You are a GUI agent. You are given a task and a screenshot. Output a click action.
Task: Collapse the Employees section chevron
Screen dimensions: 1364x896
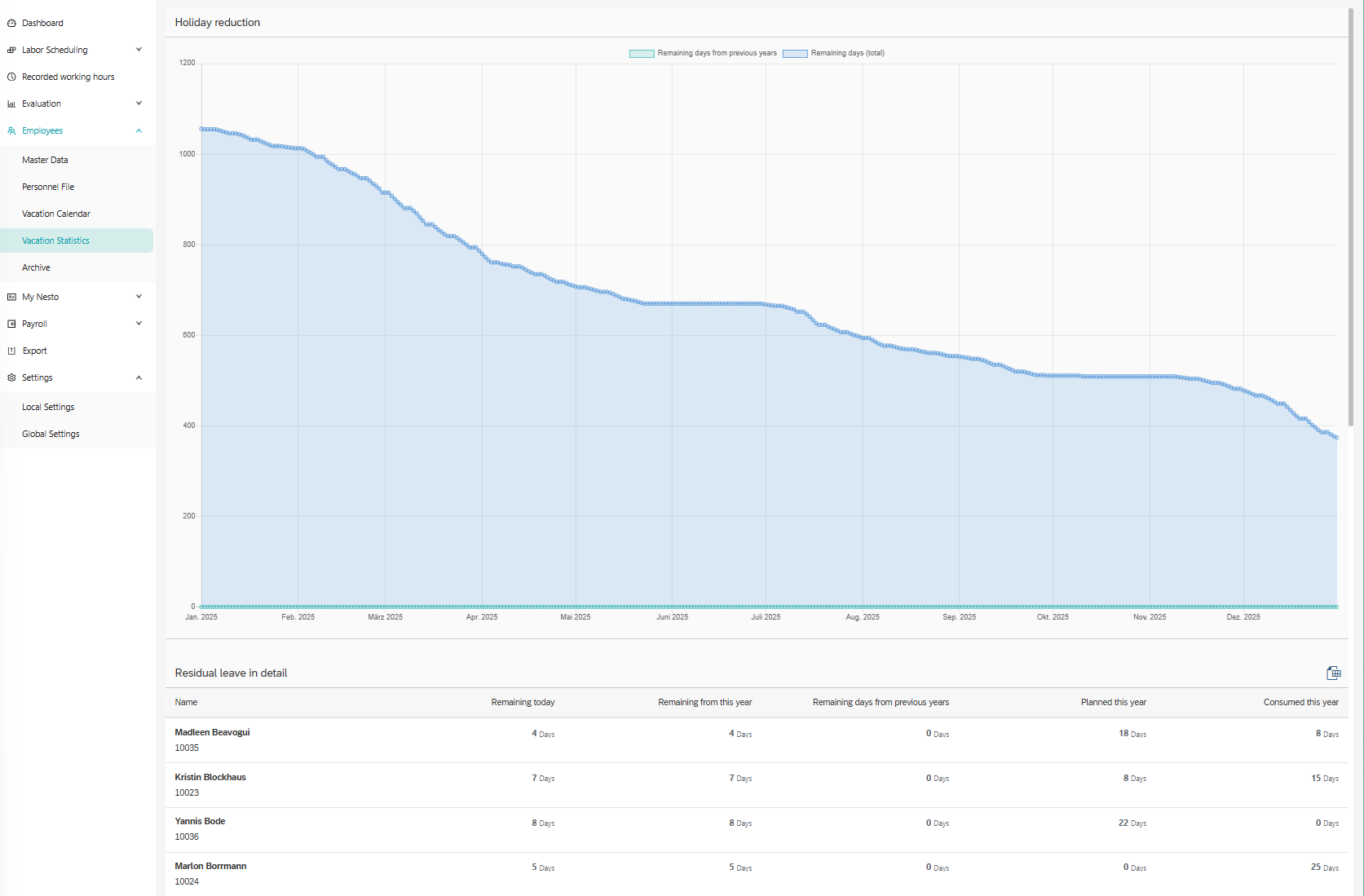139,130
